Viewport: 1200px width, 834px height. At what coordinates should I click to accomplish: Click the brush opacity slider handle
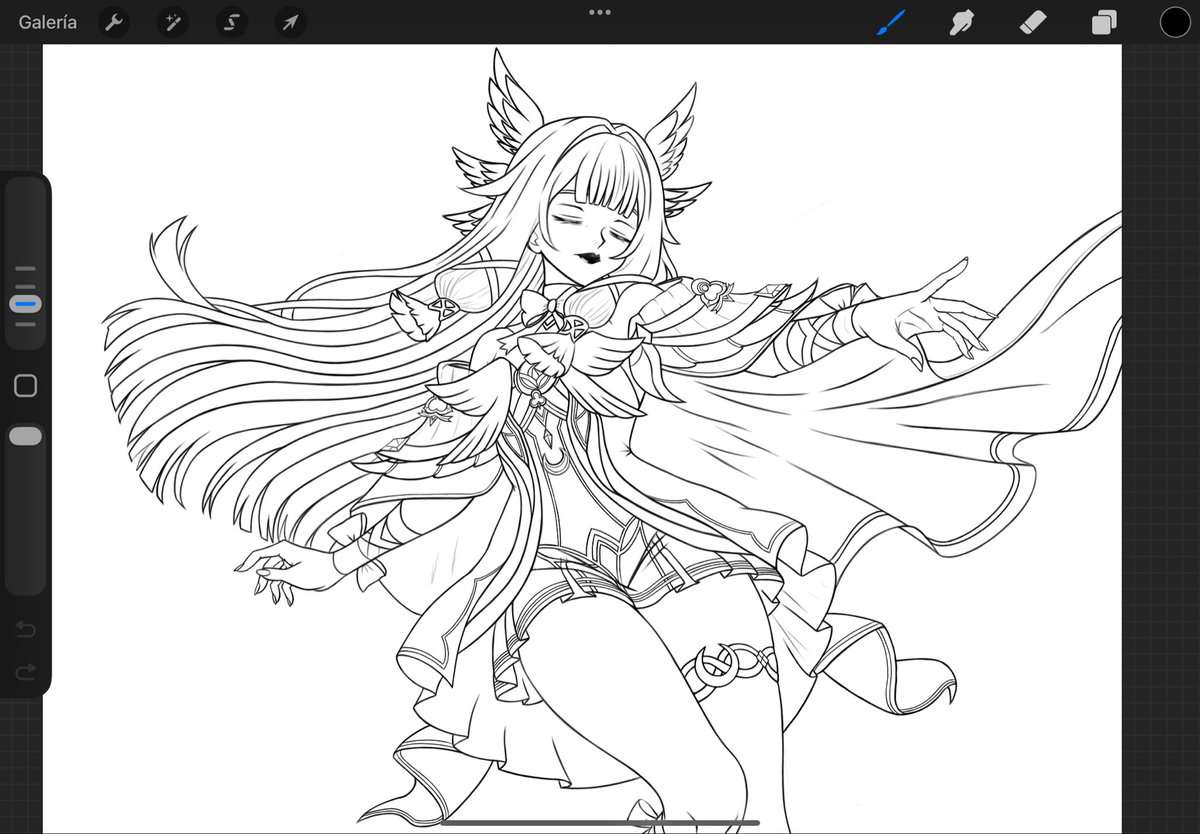[x=25, y=436]
